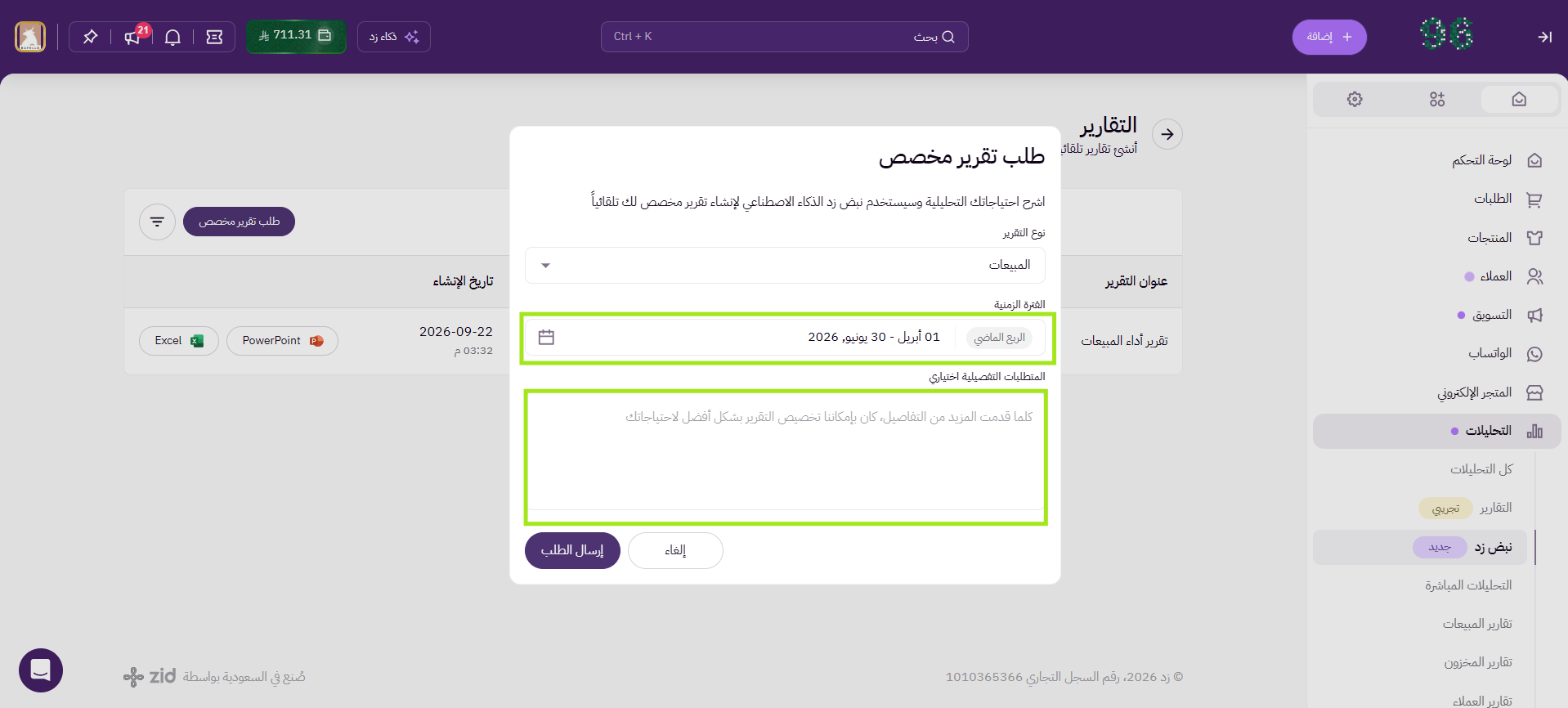Click the pin icon in top bar
This screenshot has height=708, width=1568.
pyautogui.click(x=91, y=37)
